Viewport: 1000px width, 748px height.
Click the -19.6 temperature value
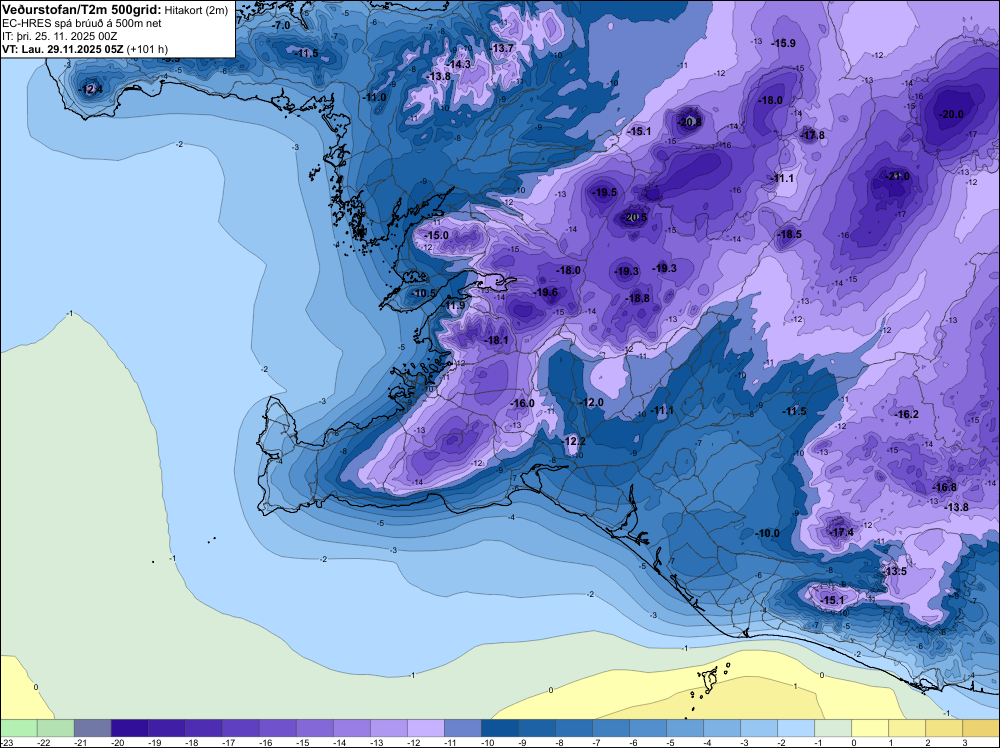pos(546,292)
